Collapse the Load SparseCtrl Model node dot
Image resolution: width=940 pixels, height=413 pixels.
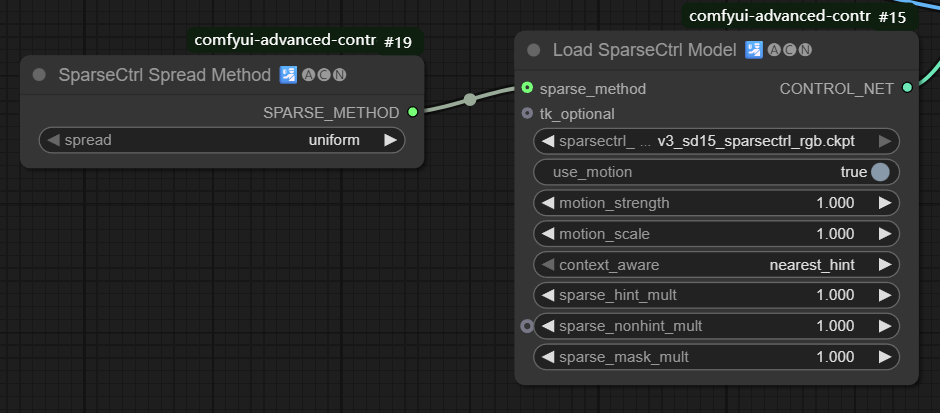pos(534,50)
